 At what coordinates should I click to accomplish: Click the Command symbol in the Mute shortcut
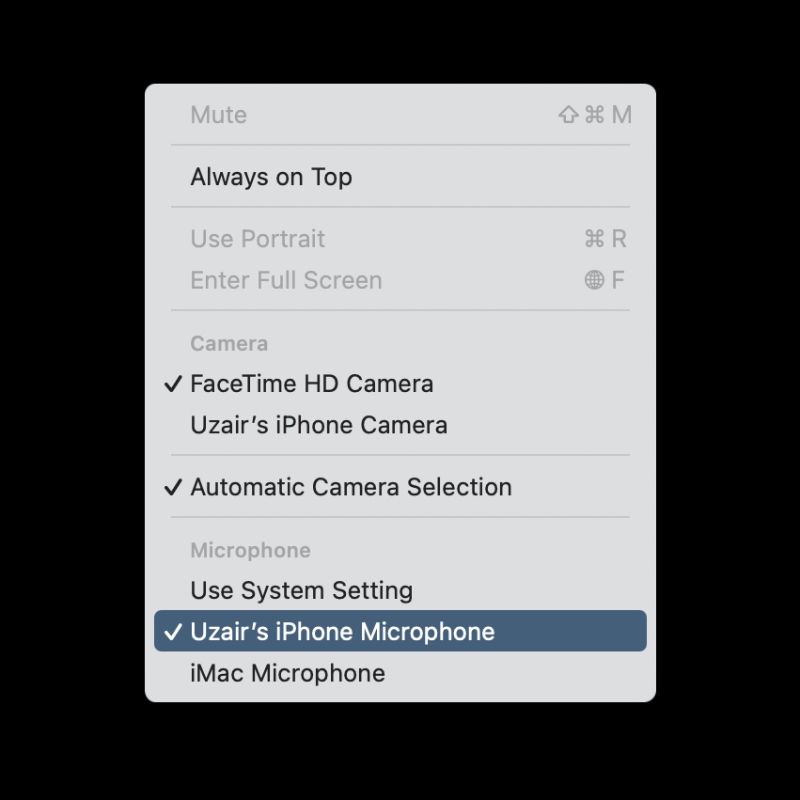click(595, 115)
